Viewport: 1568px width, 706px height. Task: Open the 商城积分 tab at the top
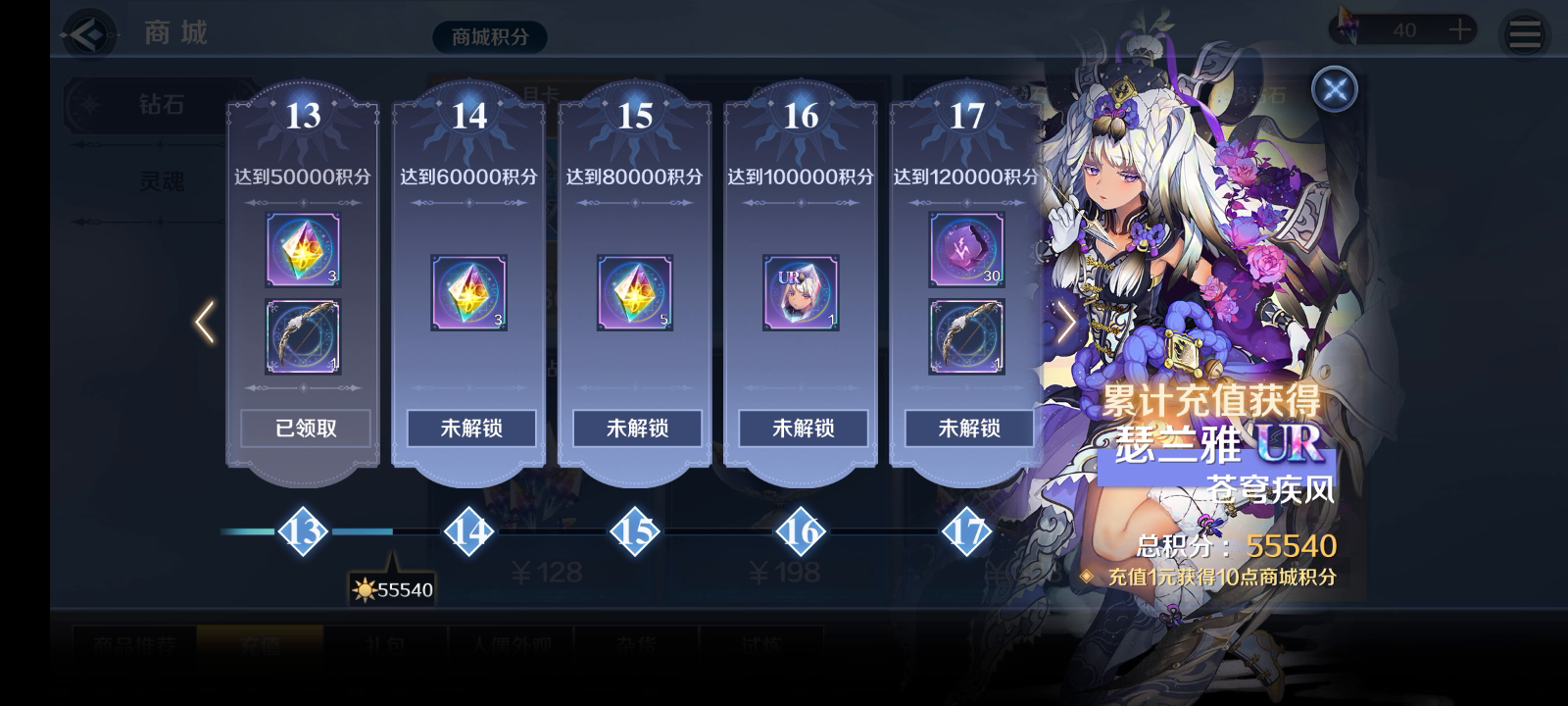point(490,37)
